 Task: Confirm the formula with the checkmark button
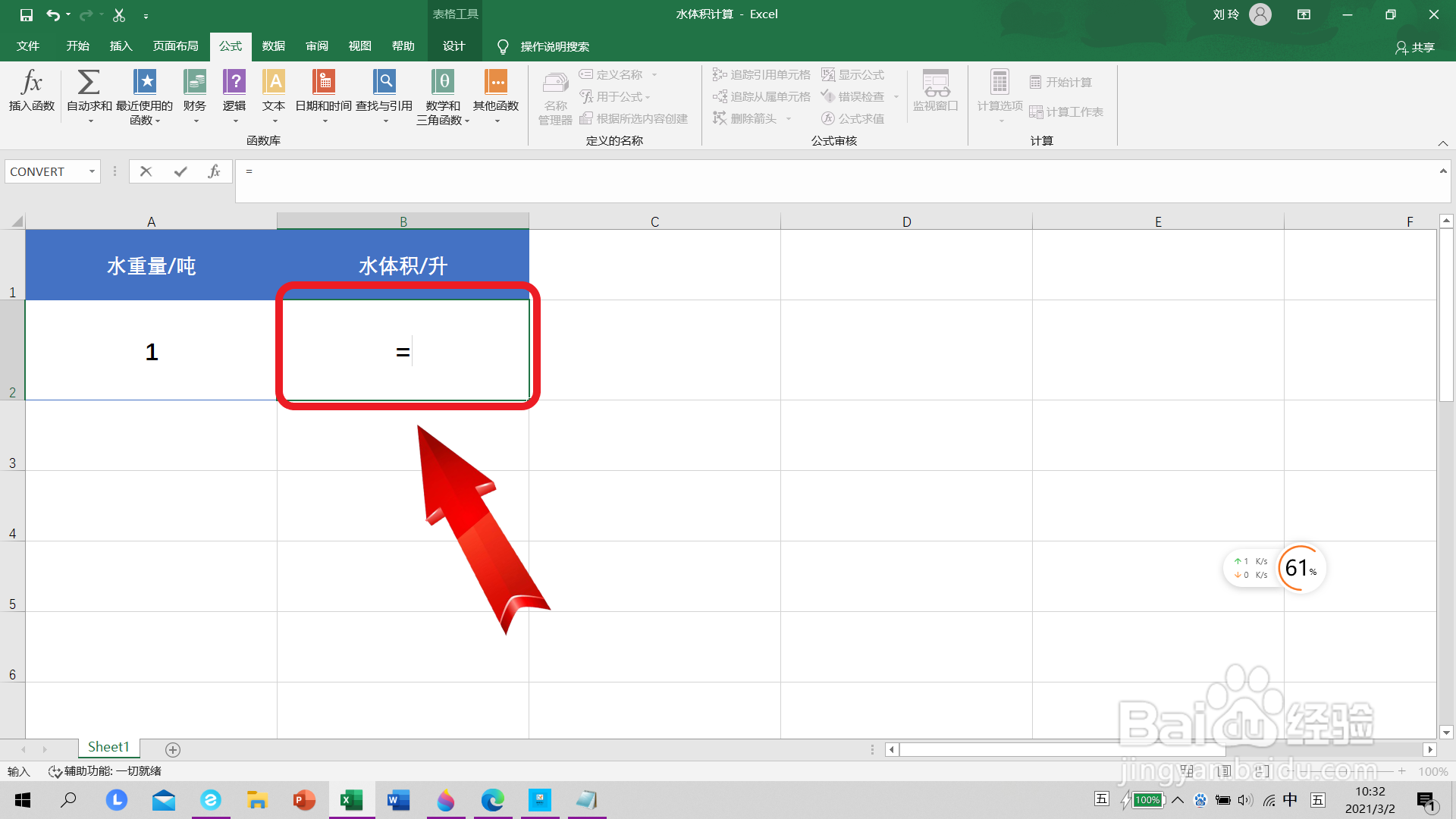(180, 171)
